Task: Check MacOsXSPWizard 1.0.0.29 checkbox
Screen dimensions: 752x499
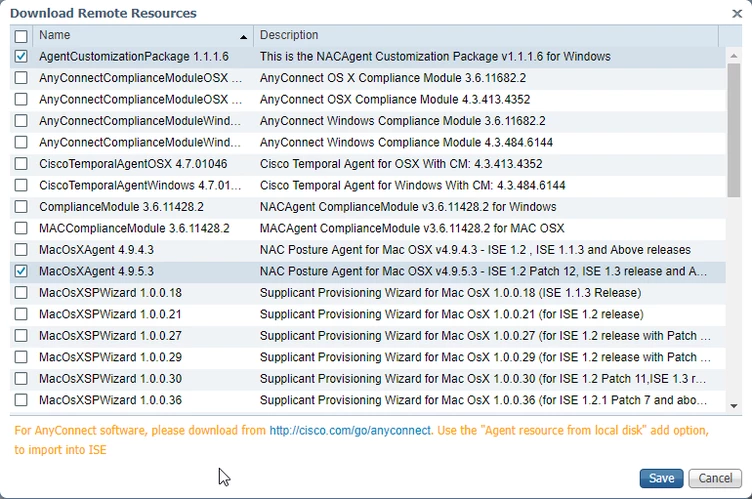Action: pos(21,357)
